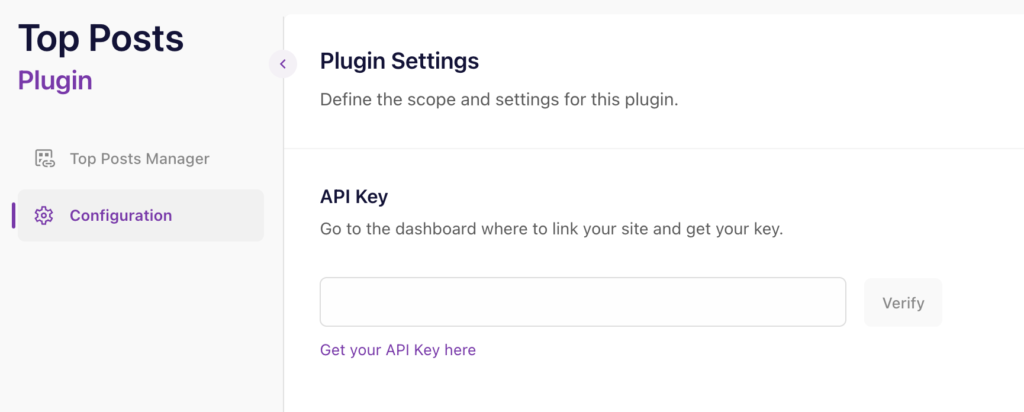Click the Top Posts Manager icon

pos(44,159)
